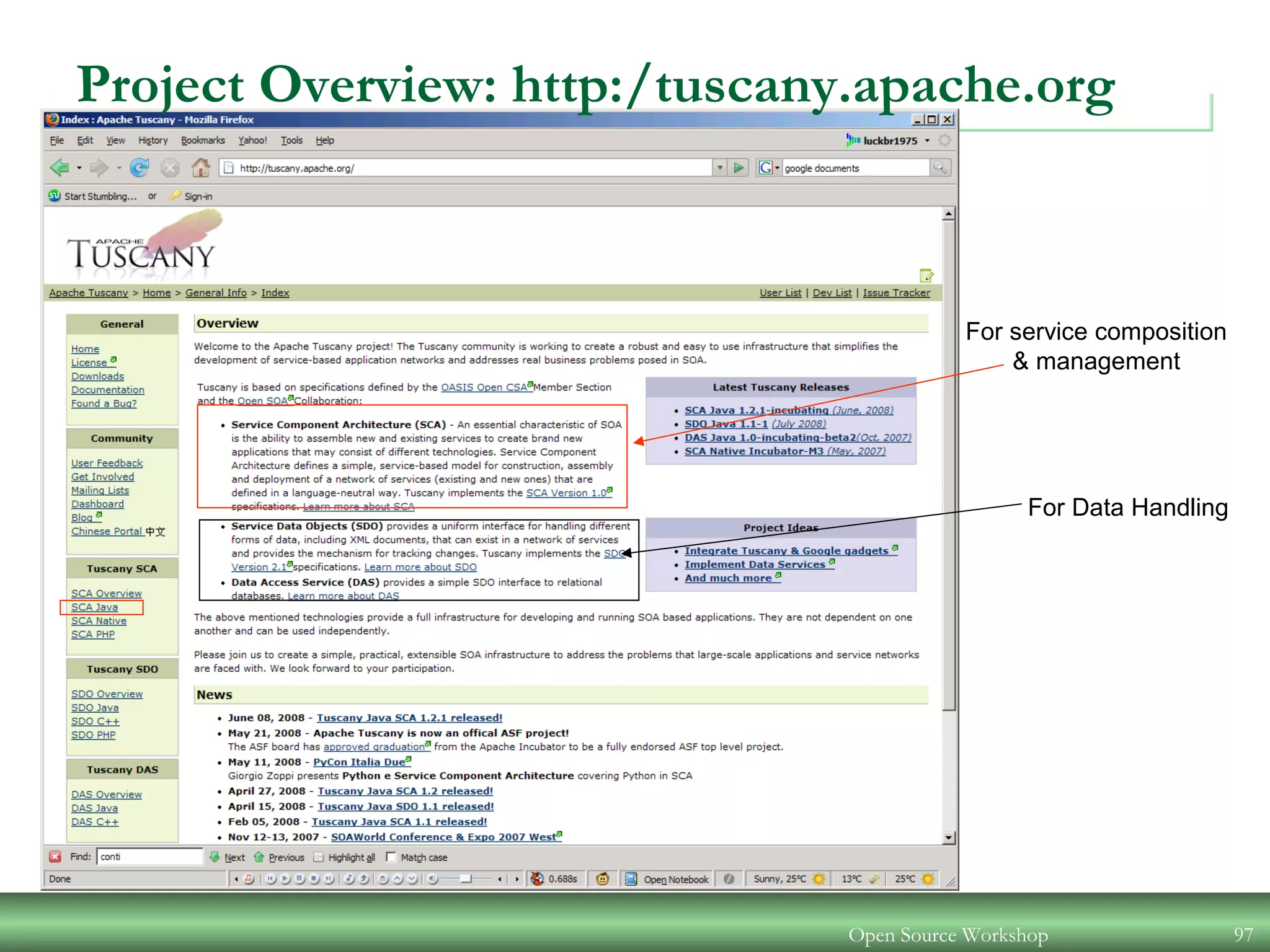Viewport: 1270px width, 952px height.
Task: Stop the status bar media player
Action: (314, 879)
